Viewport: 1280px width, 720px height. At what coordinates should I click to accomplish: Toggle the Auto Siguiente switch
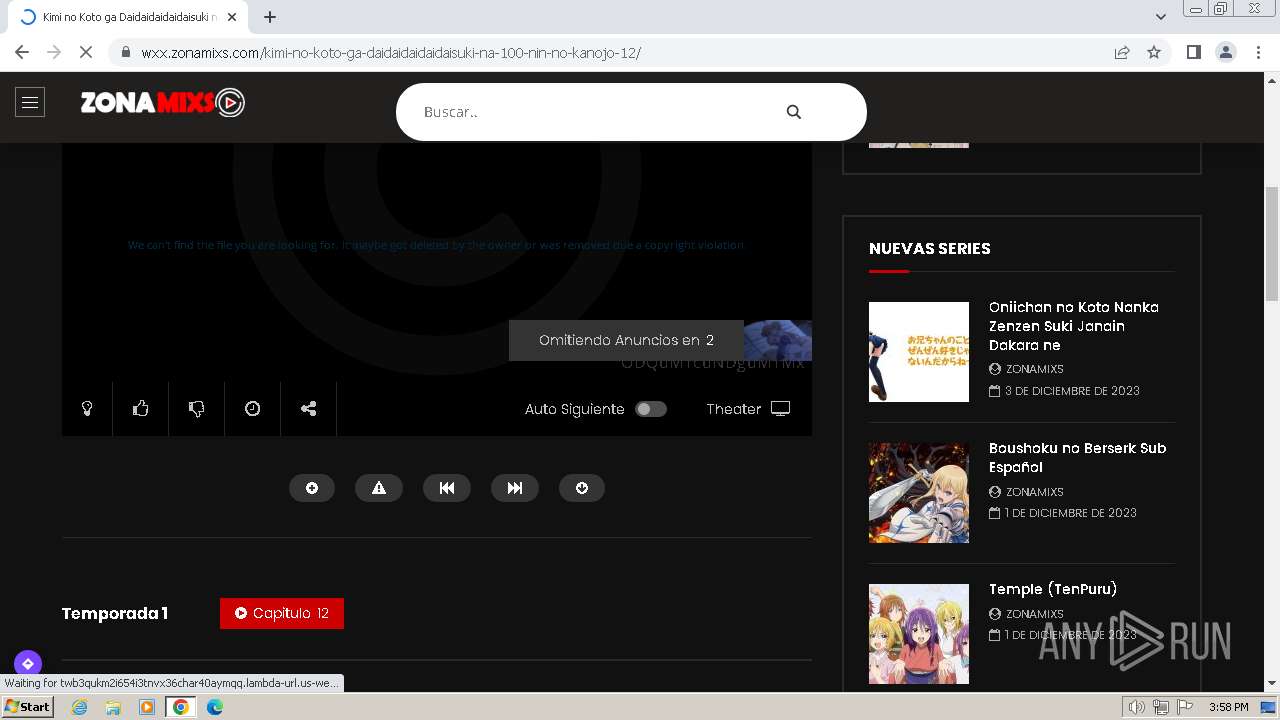pyautogui.click(x=651, y=409)
